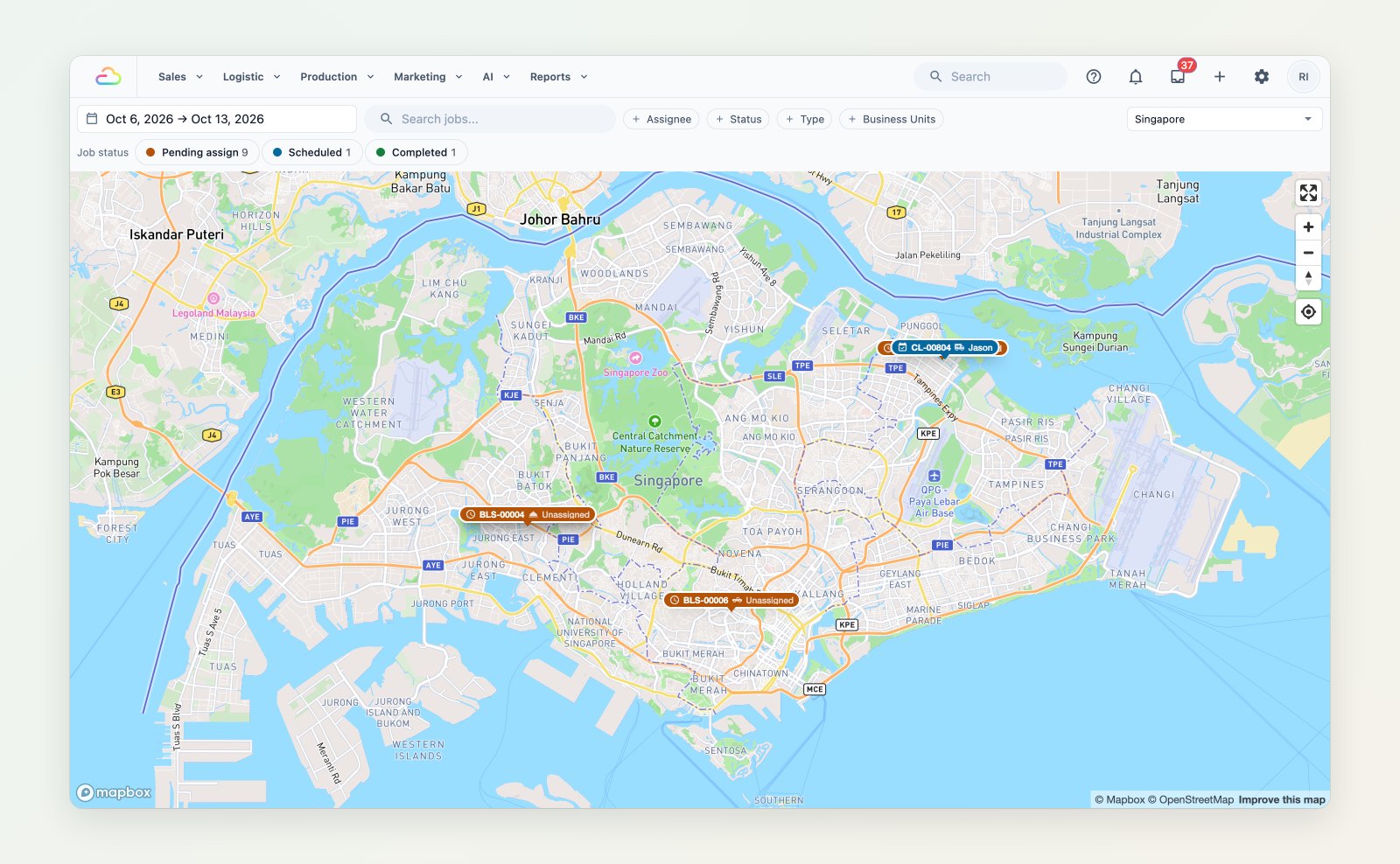
Task: Click the plus create icon in header
Action: [1220, 77]
